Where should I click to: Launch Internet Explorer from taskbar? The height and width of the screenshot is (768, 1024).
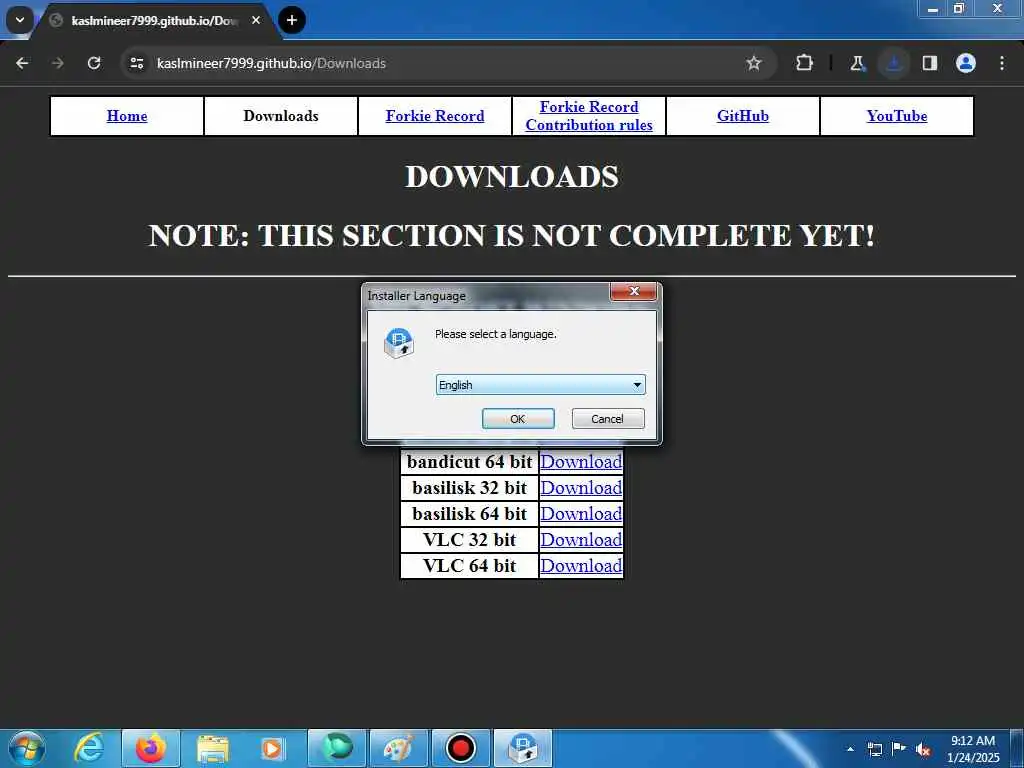pos(89,748)
